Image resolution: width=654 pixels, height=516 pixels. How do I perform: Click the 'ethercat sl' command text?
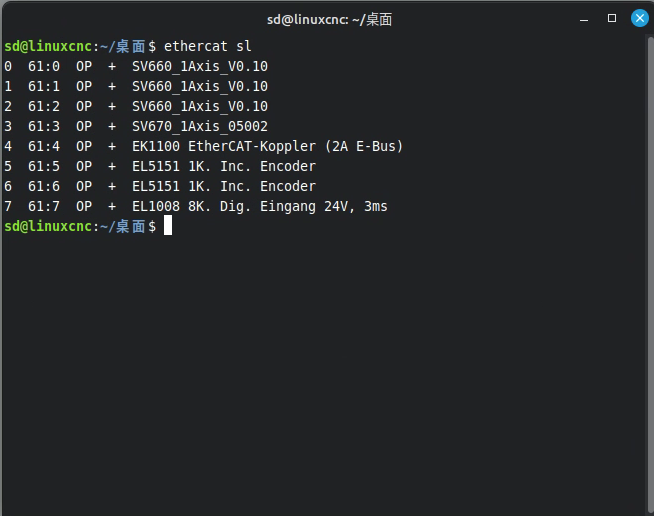pos(207,46)
